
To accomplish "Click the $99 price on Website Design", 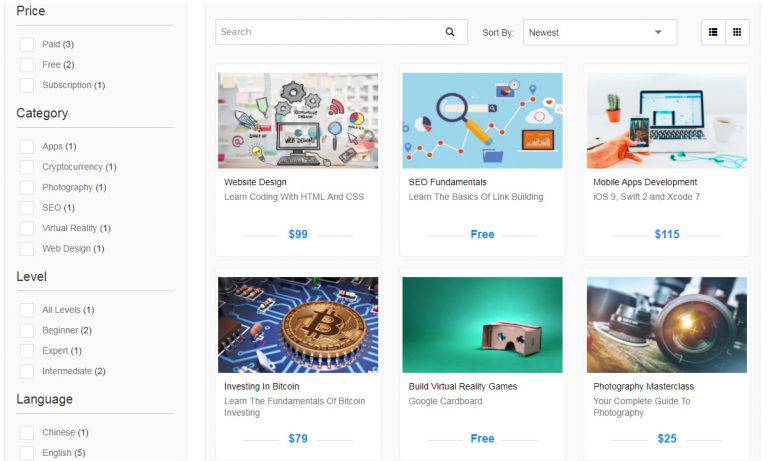I will (298, 234).
